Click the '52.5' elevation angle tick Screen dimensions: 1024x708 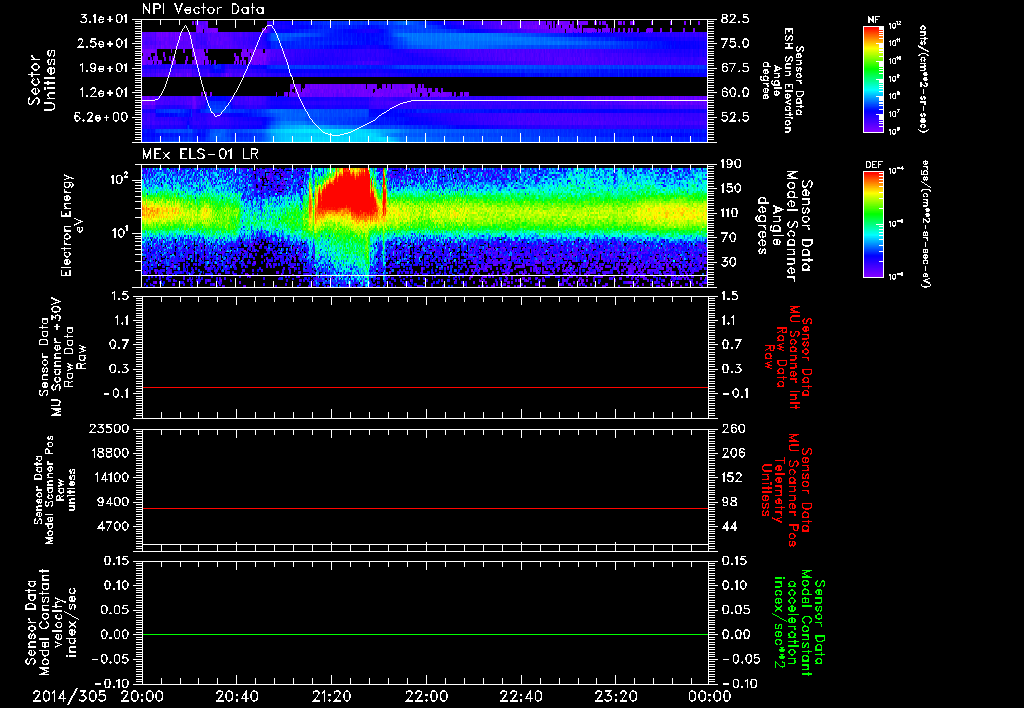pyautogui.click(x=736, y=118)
